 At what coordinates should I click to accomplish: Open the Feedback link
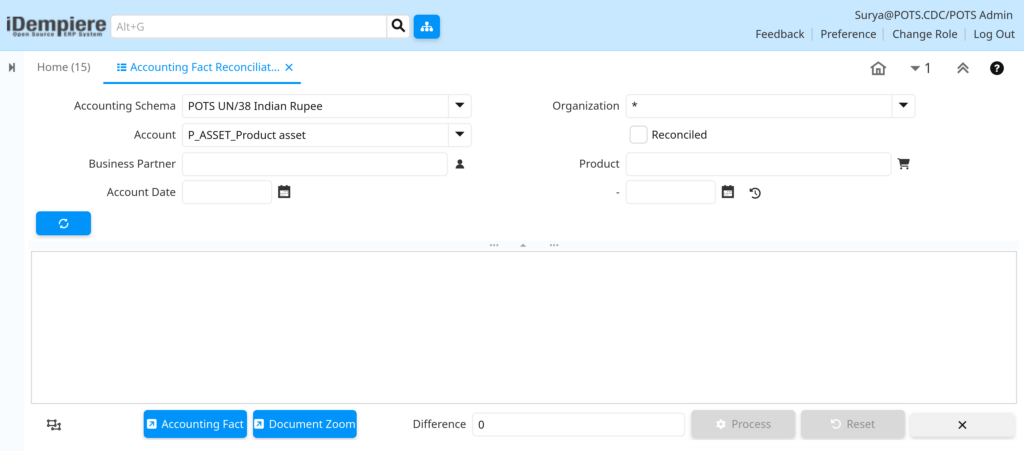tap(780, 35)
